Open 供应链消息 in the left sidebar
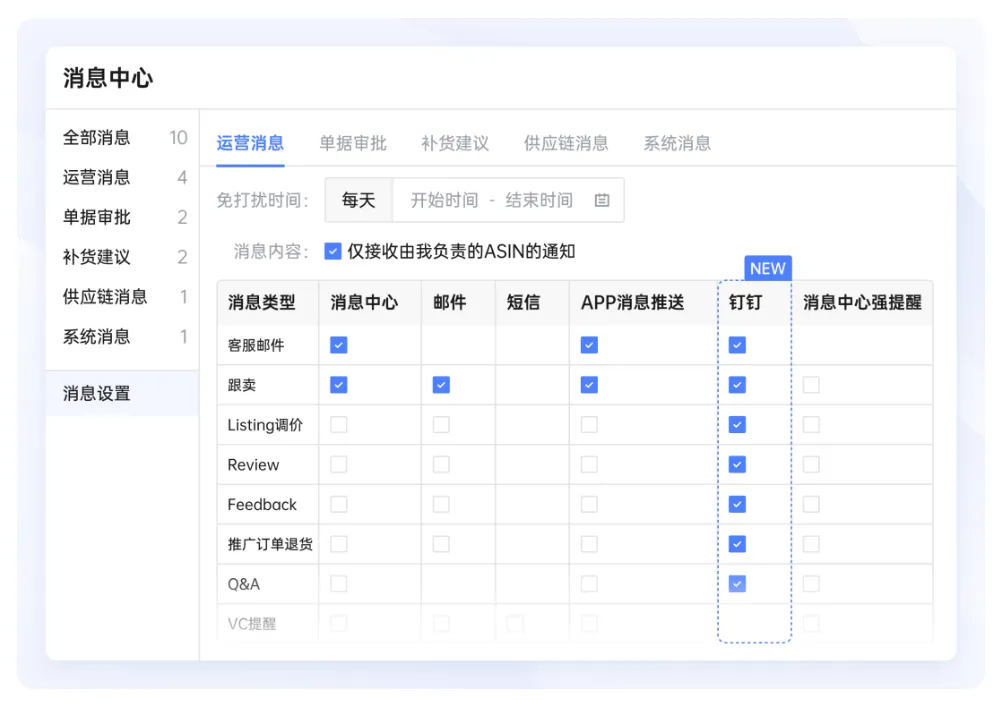 coord(122,297)
